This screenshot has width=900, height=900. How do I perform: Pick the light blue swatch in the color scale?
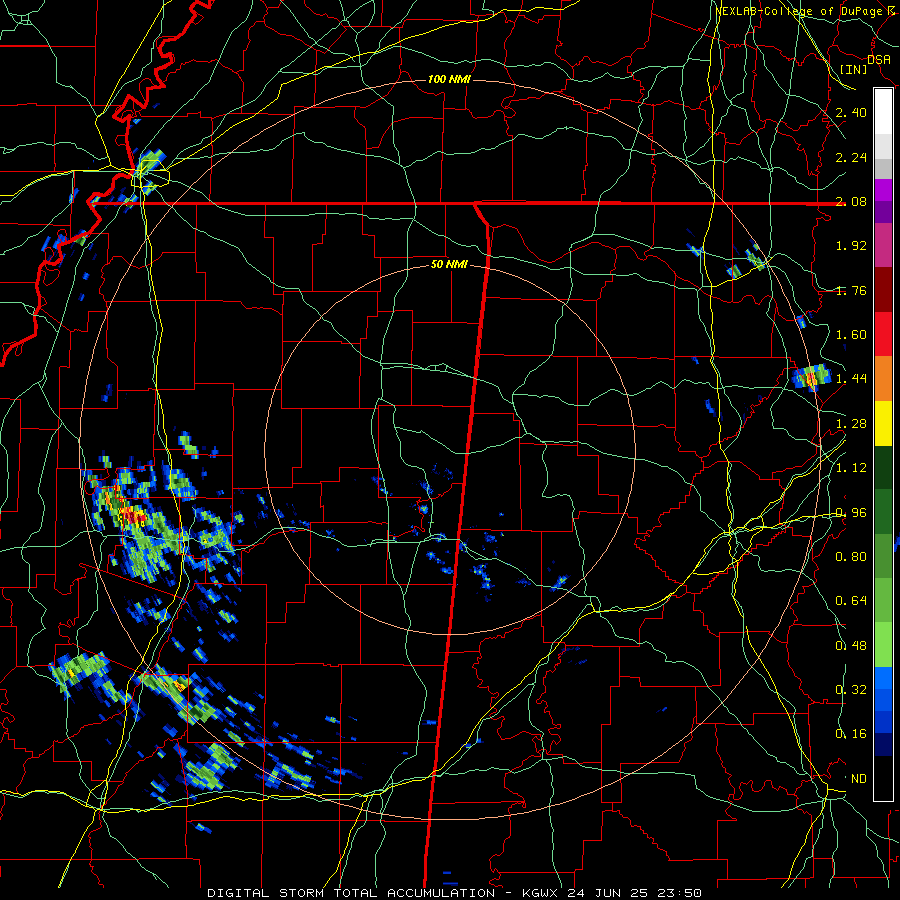pos(883,678)
